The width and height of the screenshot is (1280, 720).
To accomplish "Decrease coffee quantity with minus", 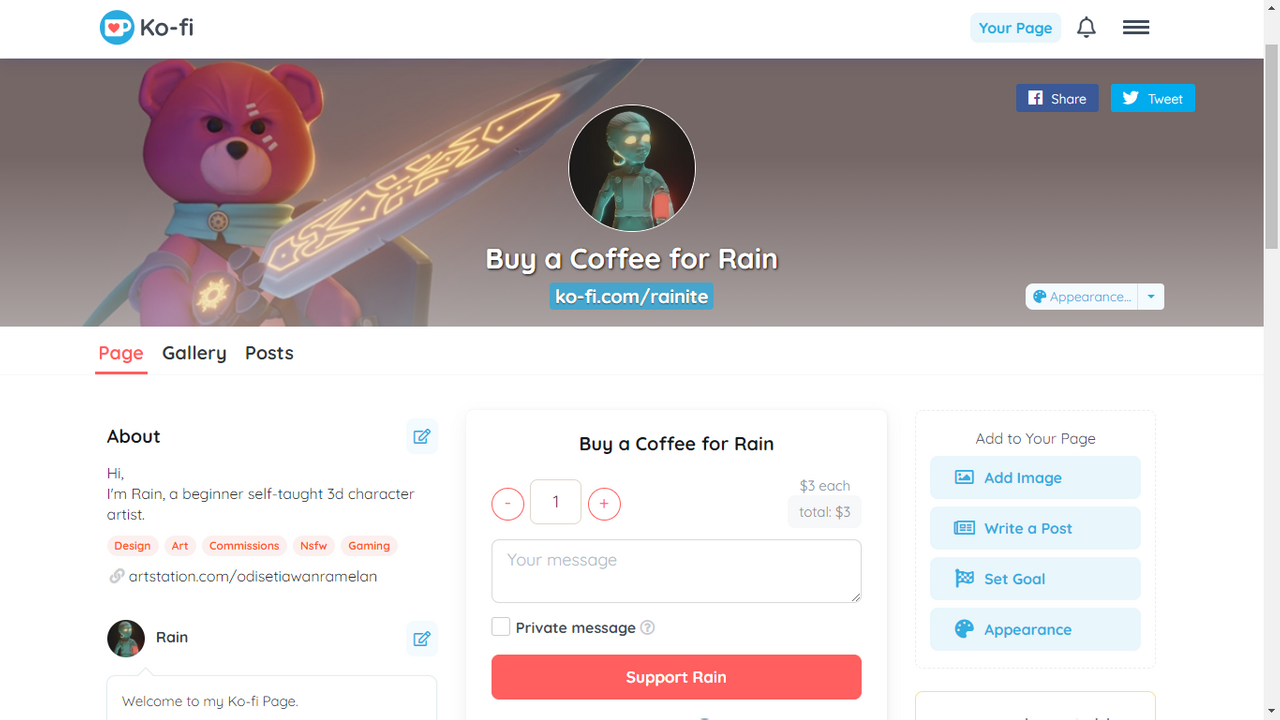I will tap(508, 504).
